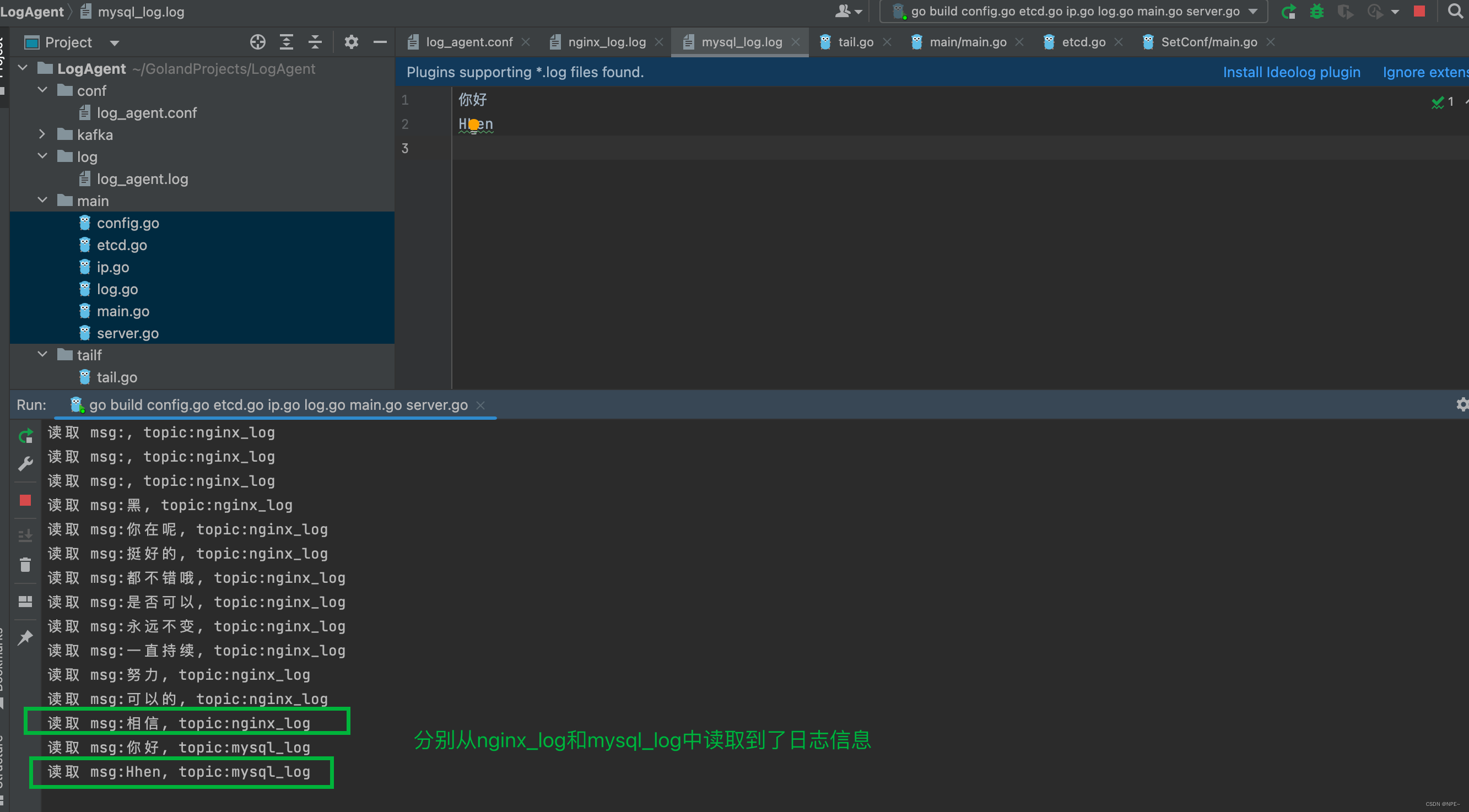
Task: Expand the kafka folder
Action: click(42, 134)
